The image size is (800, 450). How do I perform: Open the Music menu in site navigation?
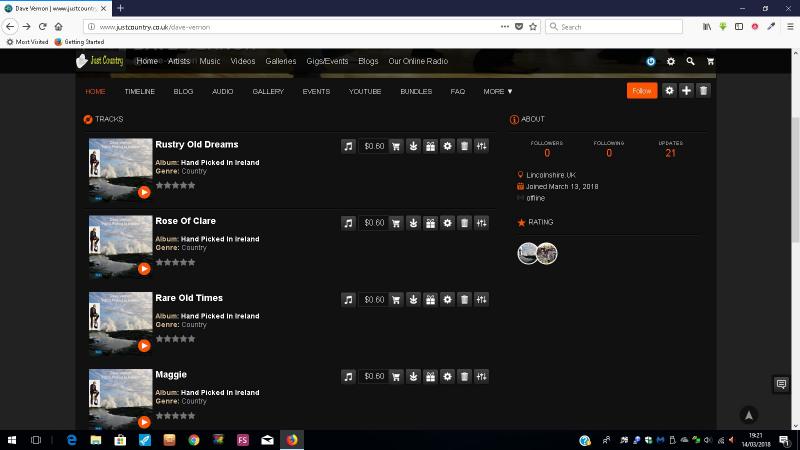210,61
